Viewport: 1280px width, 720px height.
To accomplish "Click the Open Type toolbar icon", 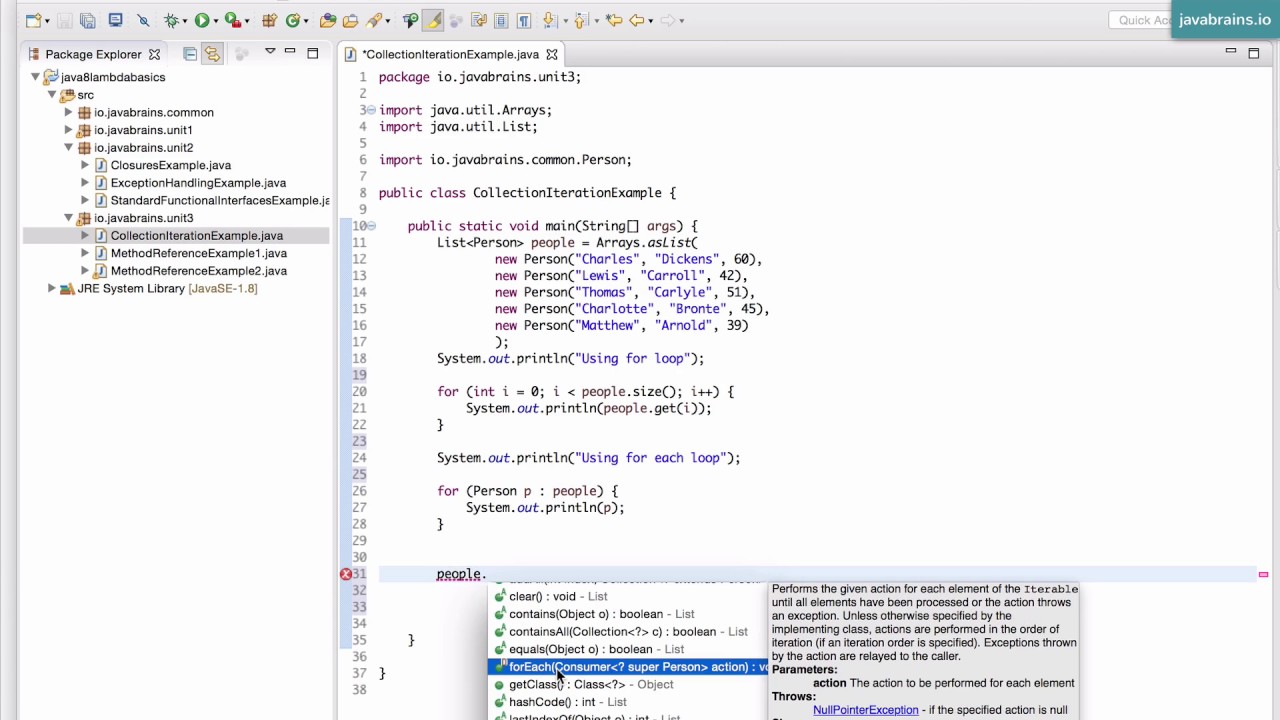I will (328, 20).
